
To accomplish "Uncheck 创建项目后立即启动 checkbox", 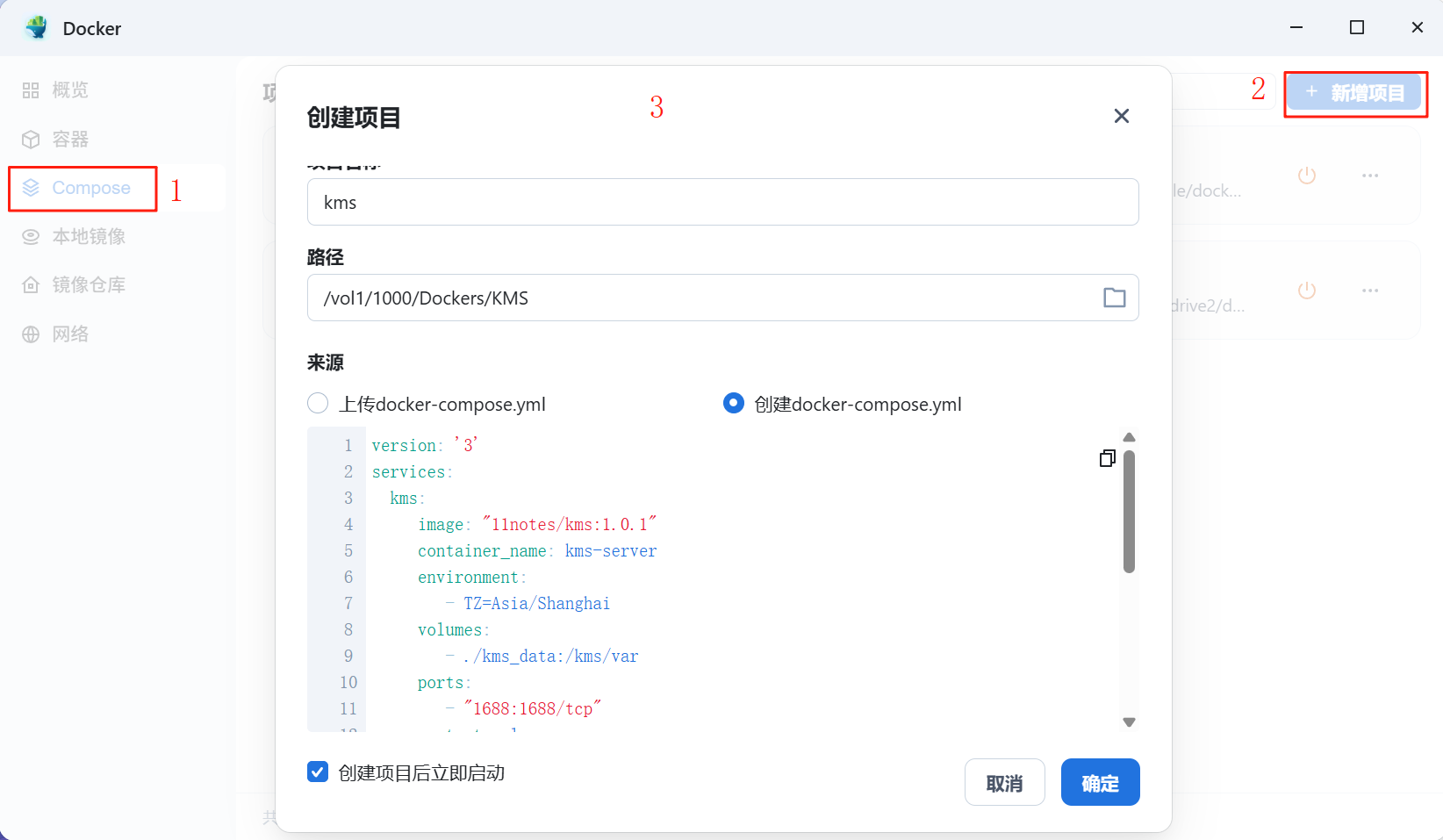I will (318, 772).
